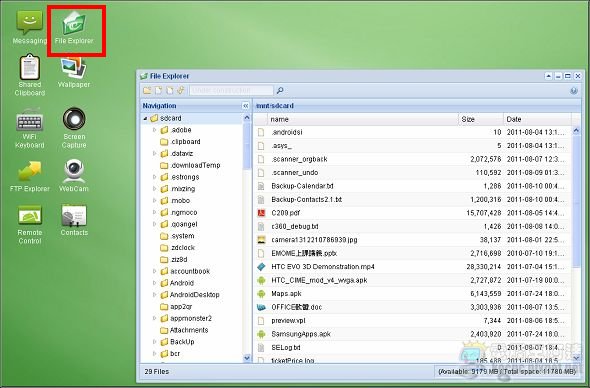The width and height of the screenshot is (590, 388).
Task: Open the FTP Explorer icon
Action: pos(29,176)
